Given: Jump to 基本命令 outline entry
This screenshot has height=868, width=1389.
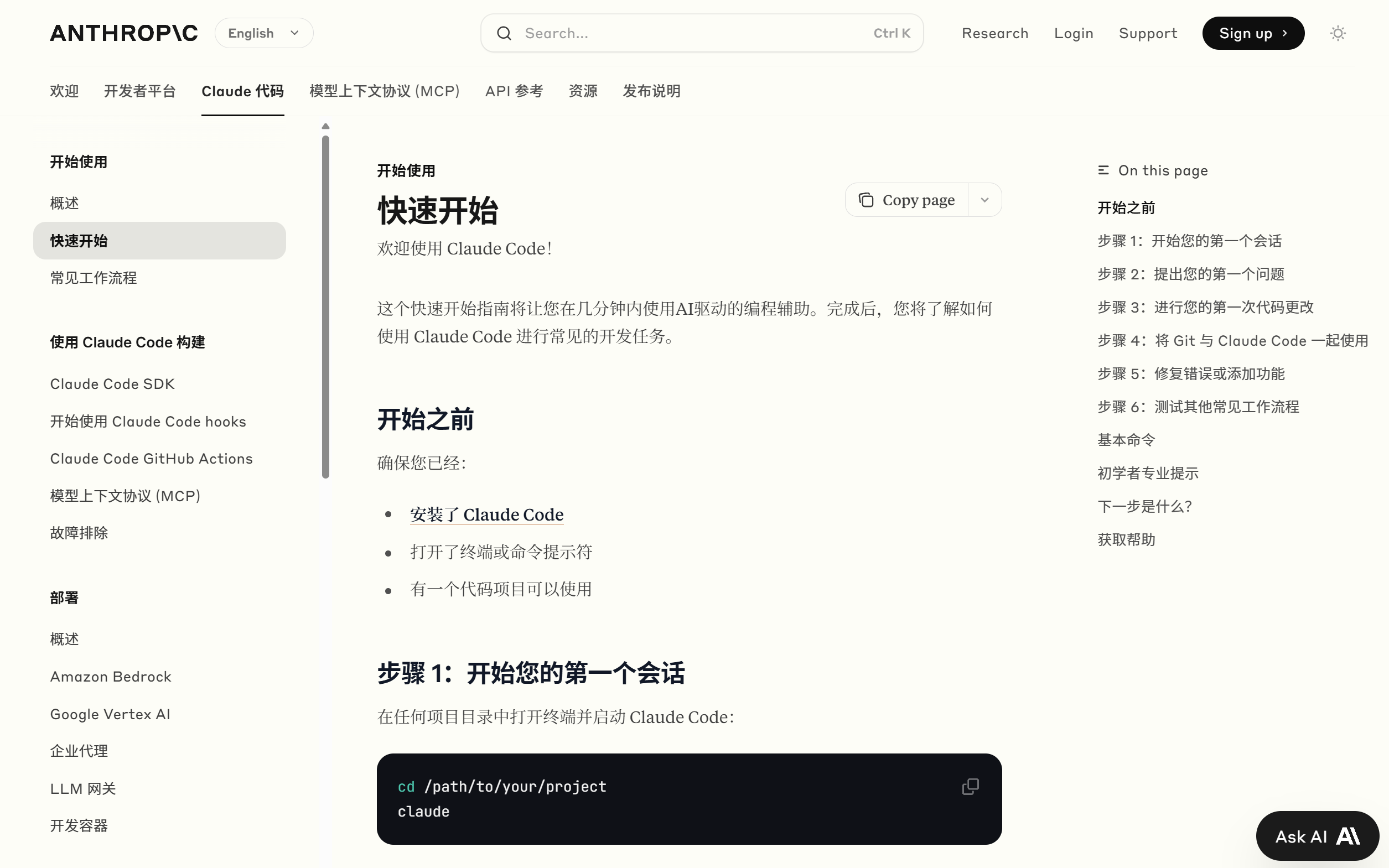Looking at the screenshot, I should [1126, 440].
